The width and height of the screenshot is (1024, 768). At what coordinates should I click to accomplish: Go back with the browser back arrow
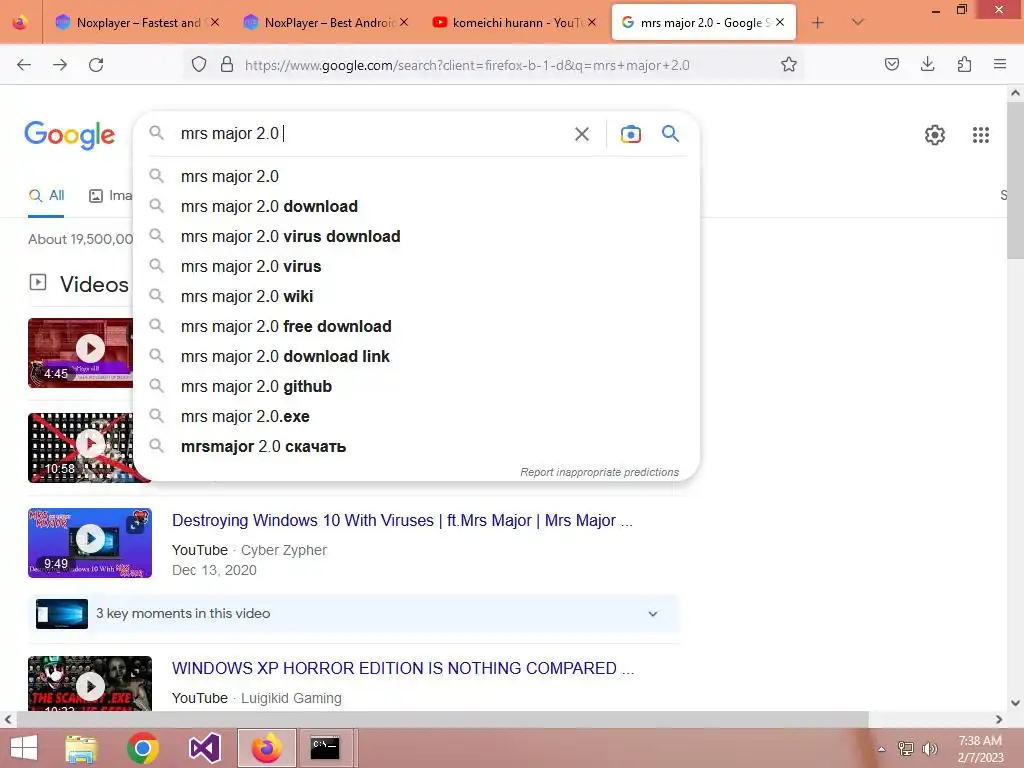pyautogui.click(x=24, y=65)
